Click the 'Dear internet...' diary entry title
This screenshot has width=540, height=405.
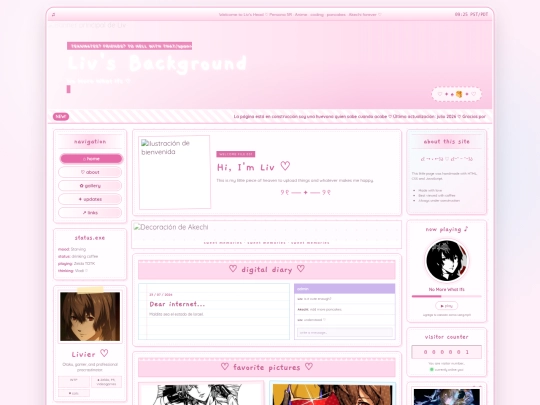coord(177,304)
